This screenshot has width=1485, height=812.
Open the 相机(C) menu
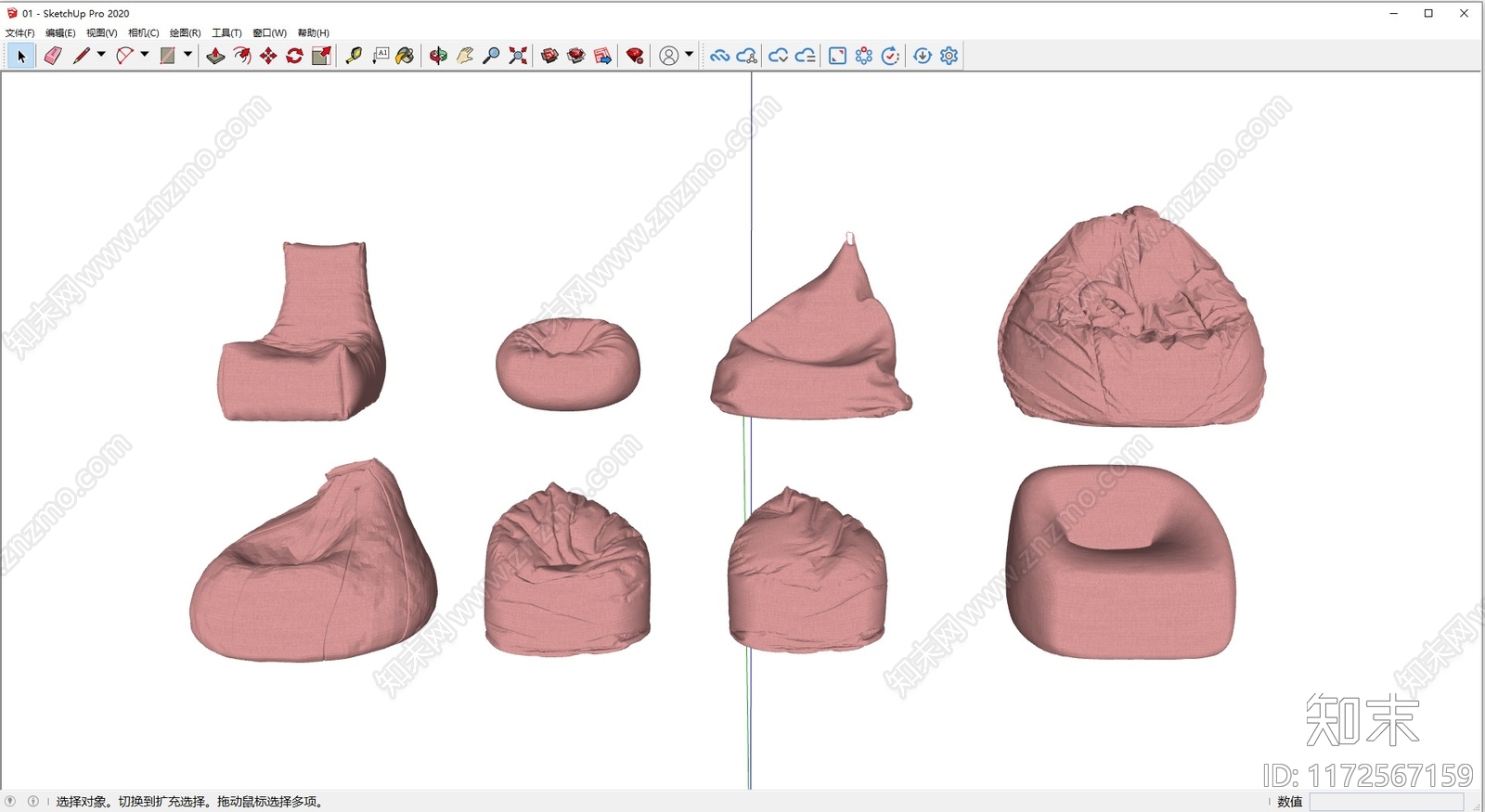[143, 32]
